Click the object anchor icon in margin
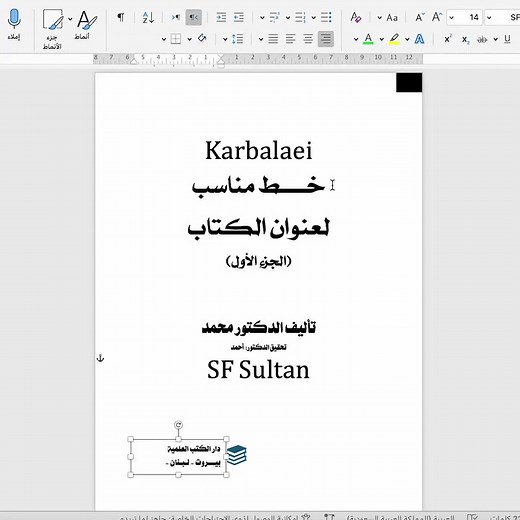 (x=100, y=358)
